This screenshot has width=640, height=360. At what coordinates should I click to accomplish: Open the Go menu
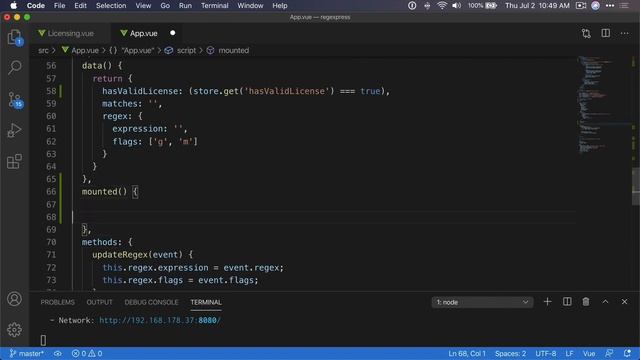click(165, 6)
